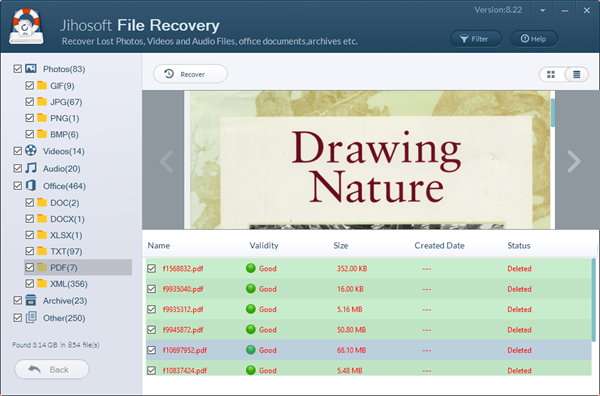Select the JPG(67) tree item

coord(66,102)
